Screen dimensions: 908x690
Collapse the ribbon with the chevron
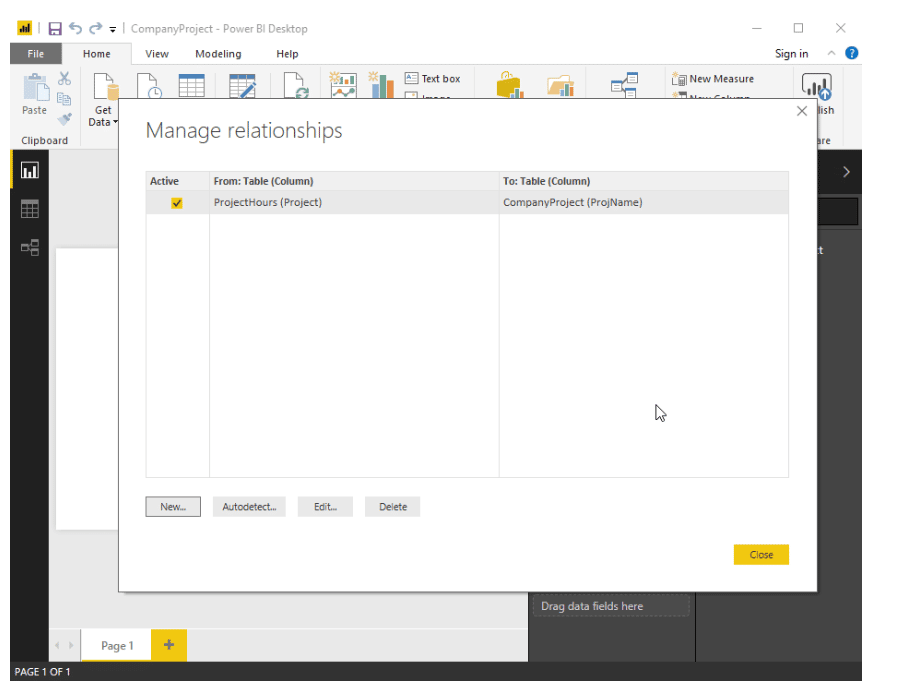pos(830,53)
